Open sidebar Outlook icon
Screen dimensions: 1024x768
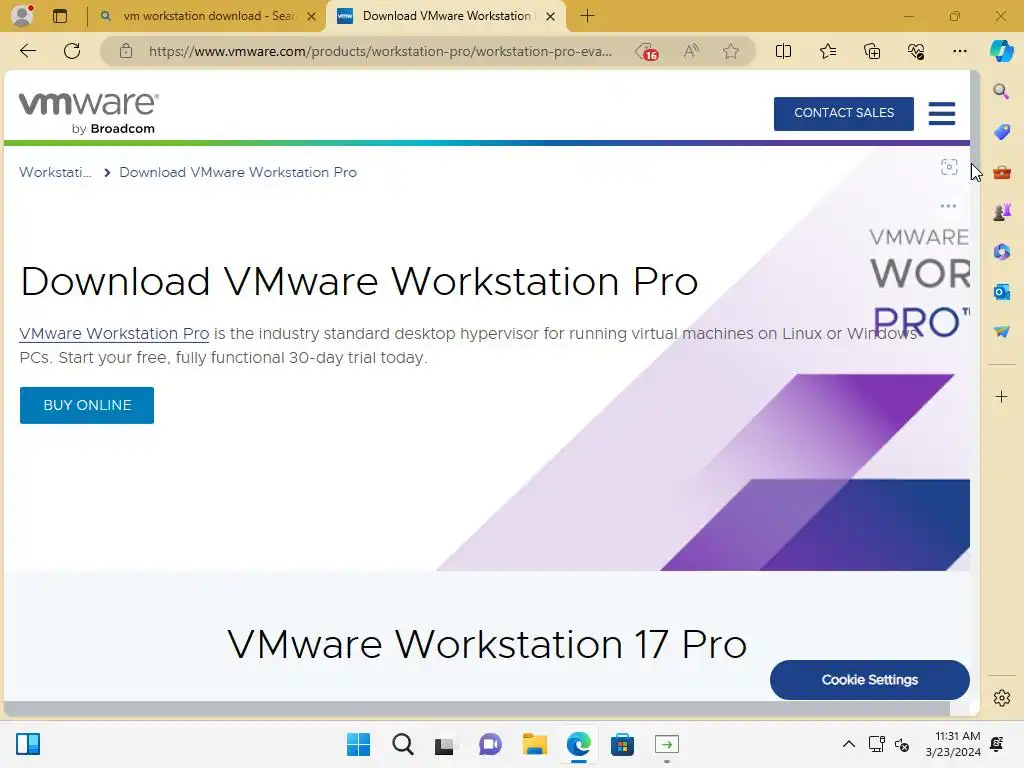(x=1001, y=292)
